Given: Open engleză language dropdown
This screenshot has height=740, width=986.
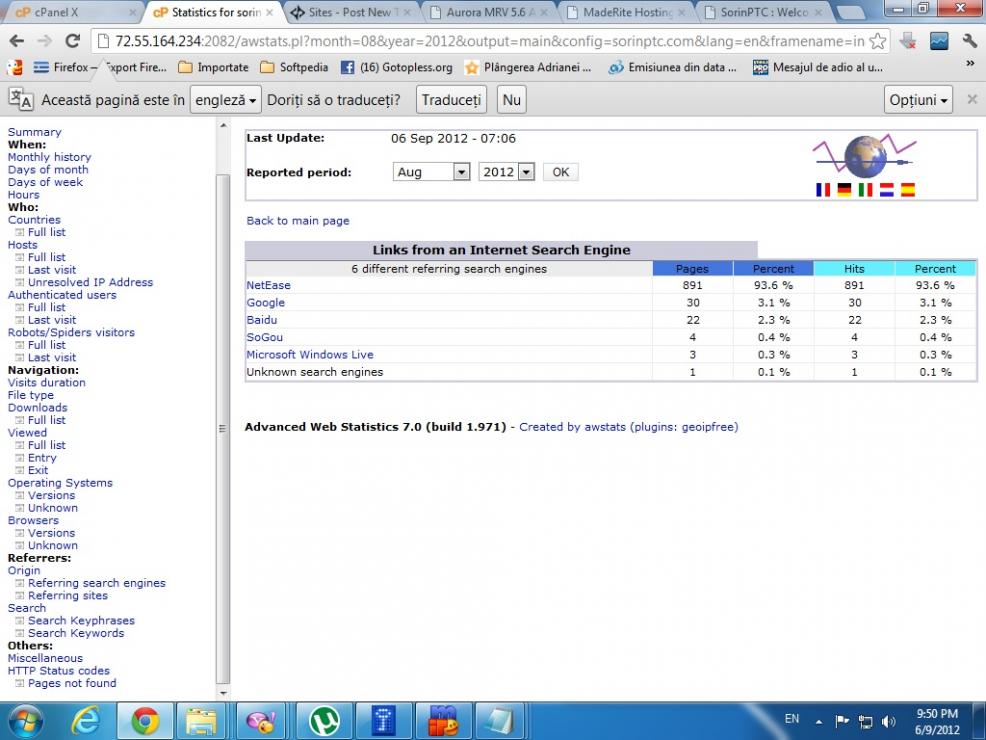Looking at the screenshot, I should pyautogui.click(x=226, y=100).
